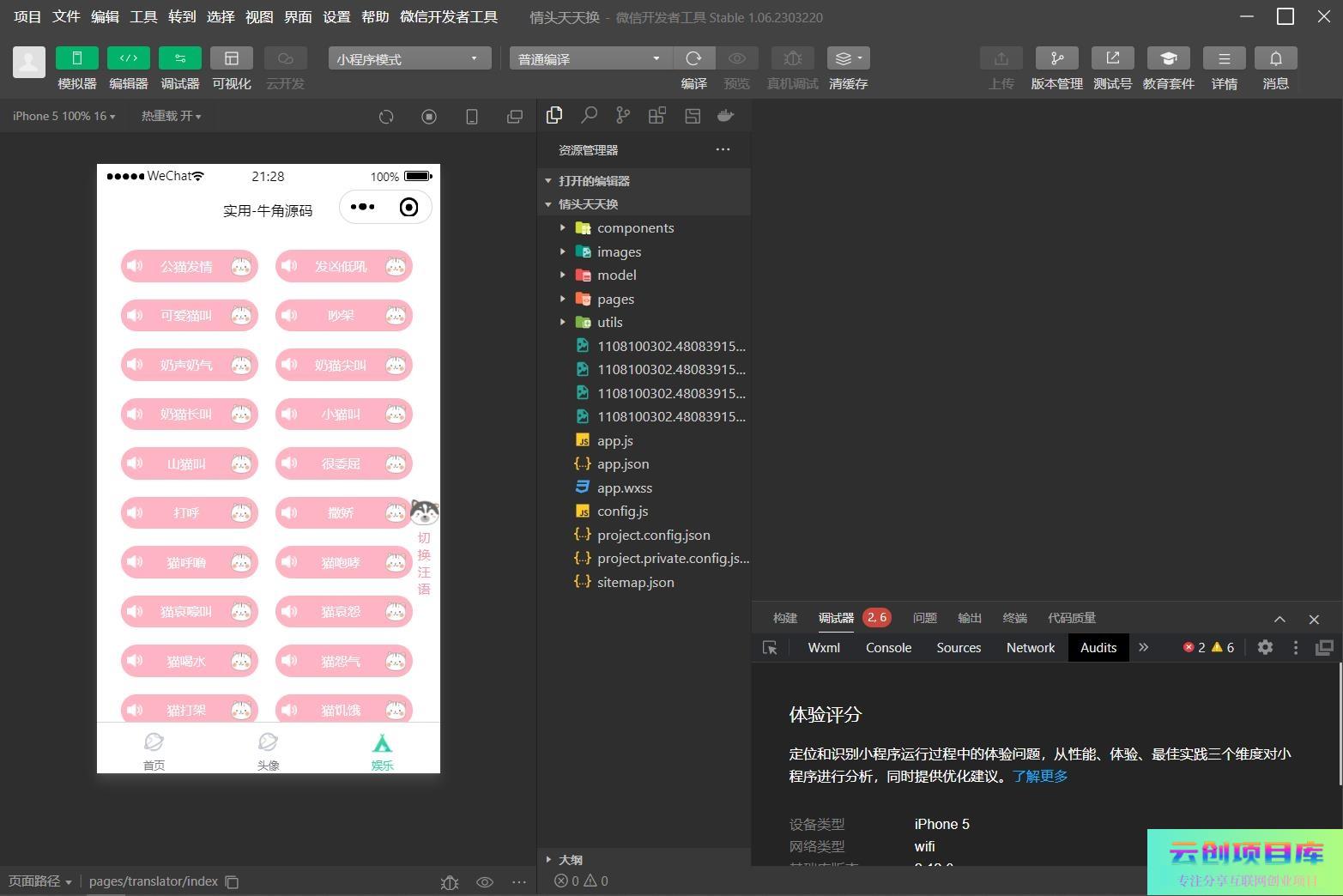Open the search icon in explorer sidebar
The height and width of the screenshot is (896, 1343).
point(589,116)
